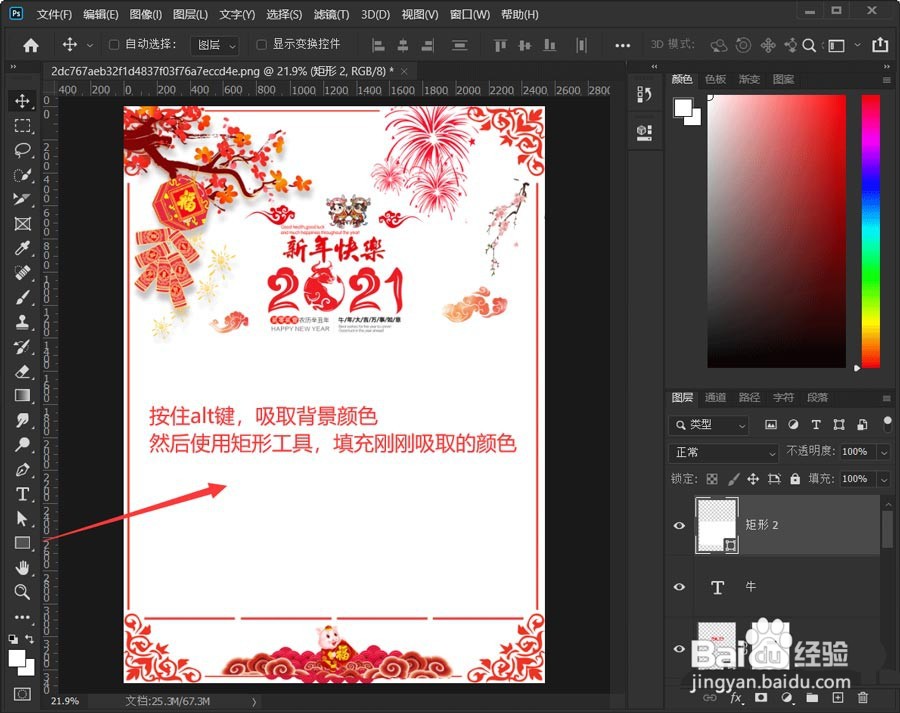Switch to the 通道 tab
The height and width of the screenshot is (713, 900).
point(715,397)
